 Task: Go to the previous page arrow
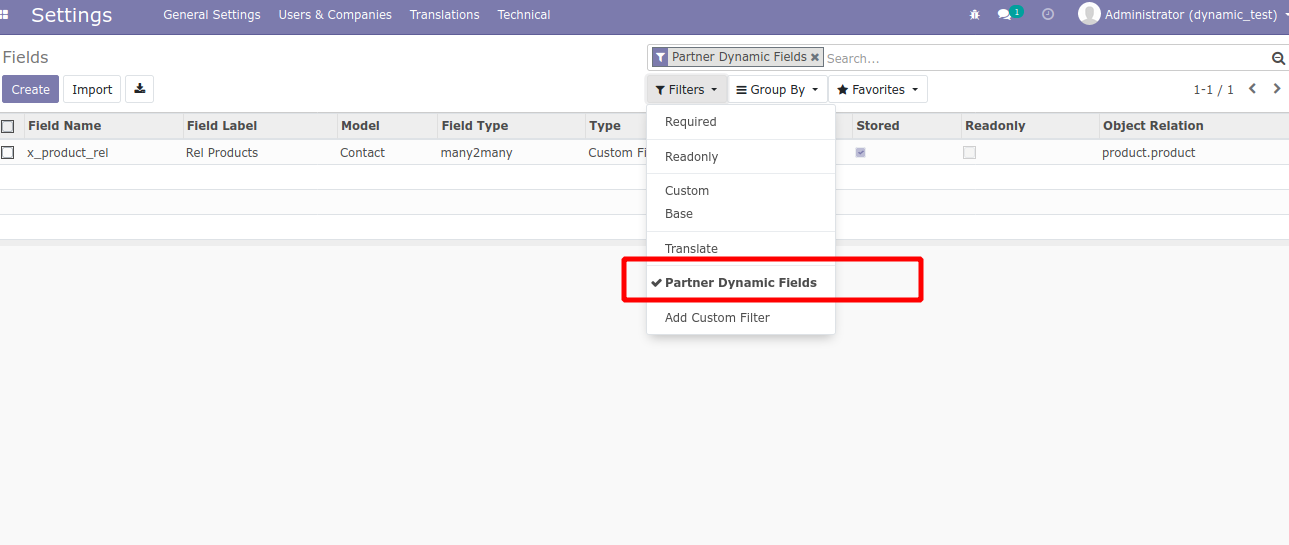pos(1252,89)
